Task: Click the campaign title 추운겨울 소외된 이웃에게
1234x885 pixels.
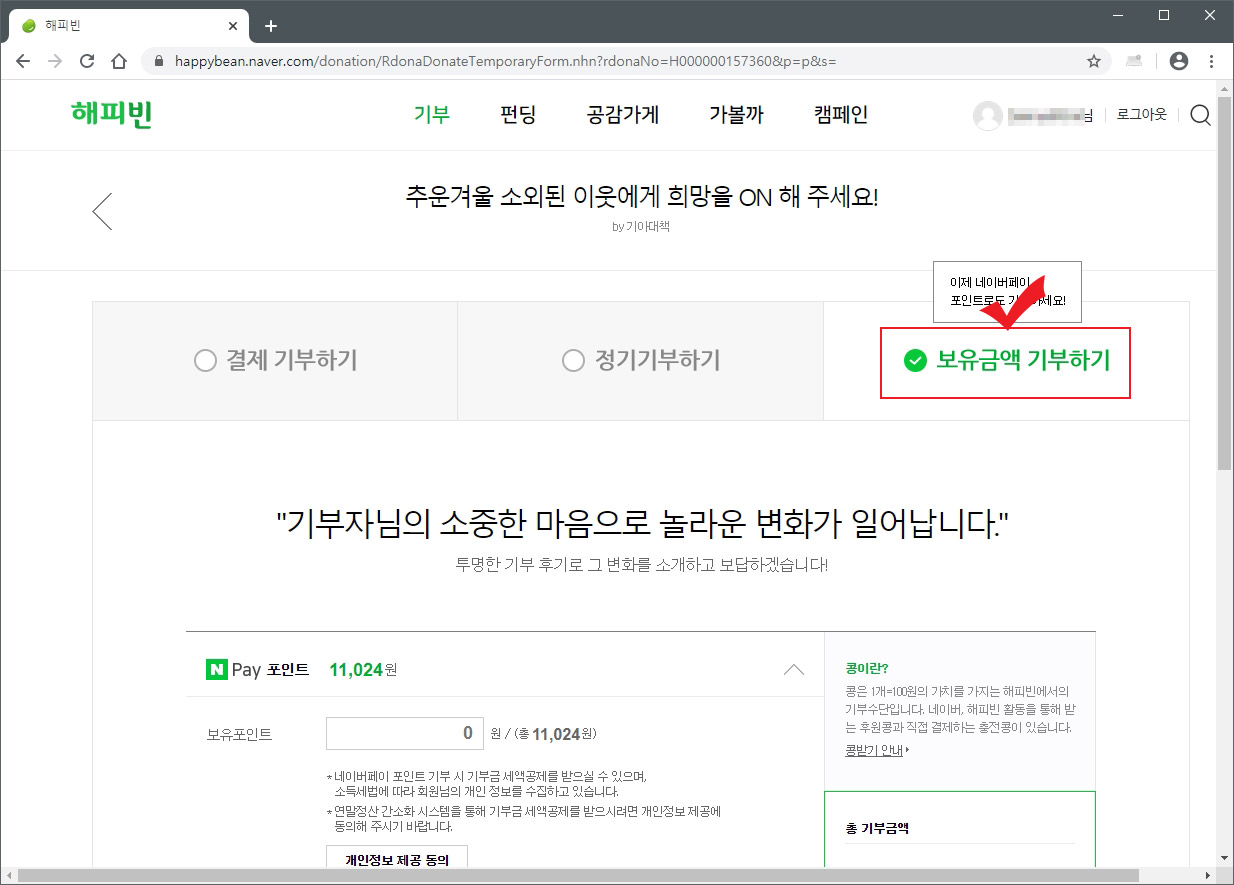Action: (642, 196)
